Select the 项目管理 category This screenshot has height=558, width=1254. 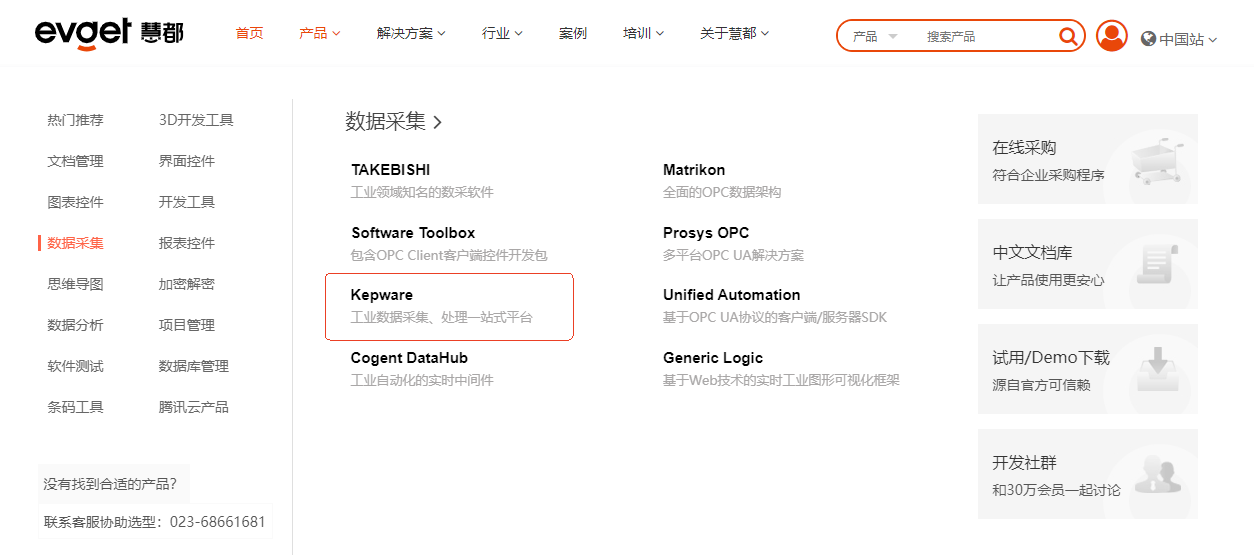tap(187, 325)
